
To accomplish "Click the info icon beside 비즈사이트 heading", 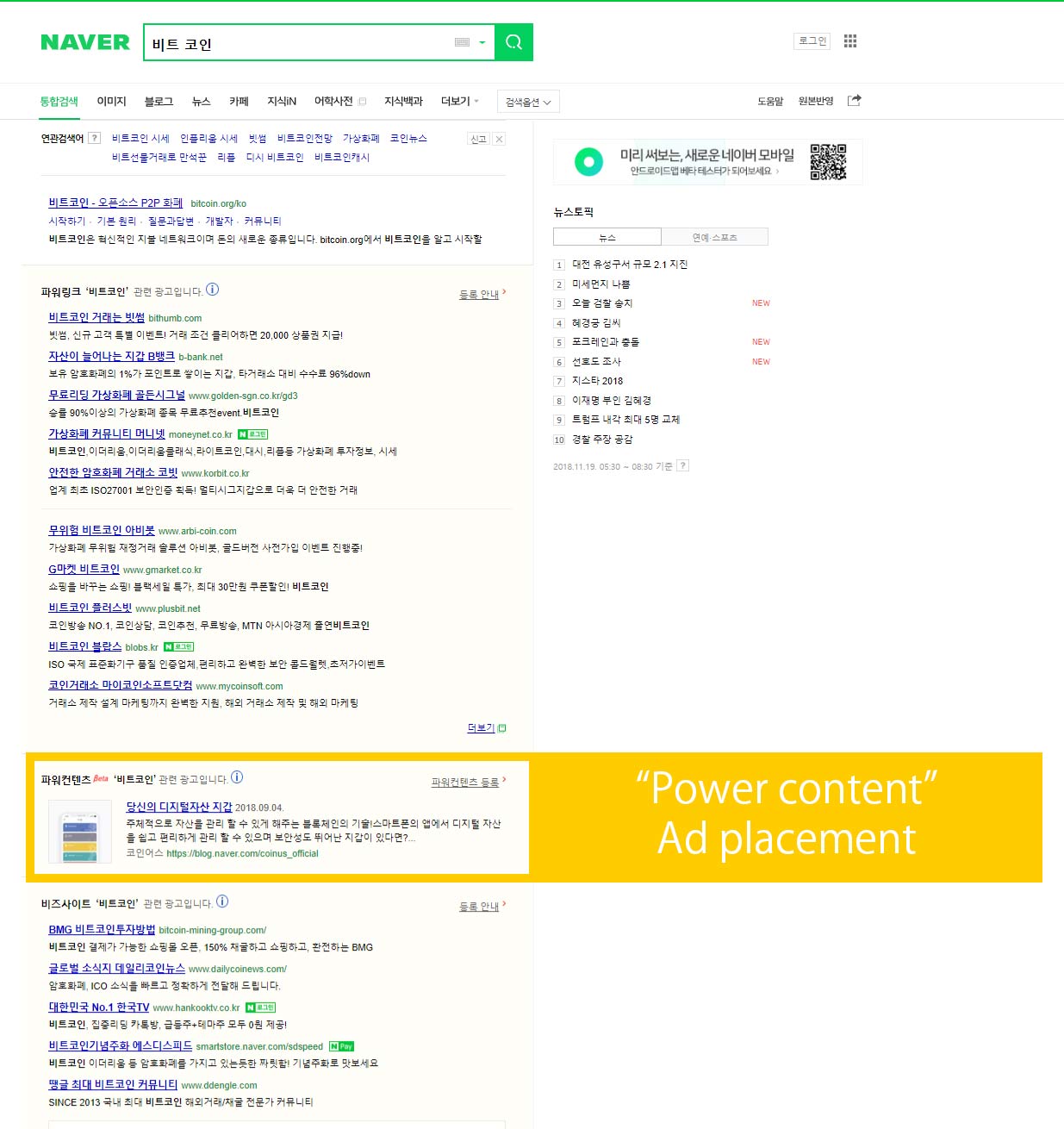I will tap(222, 901).
